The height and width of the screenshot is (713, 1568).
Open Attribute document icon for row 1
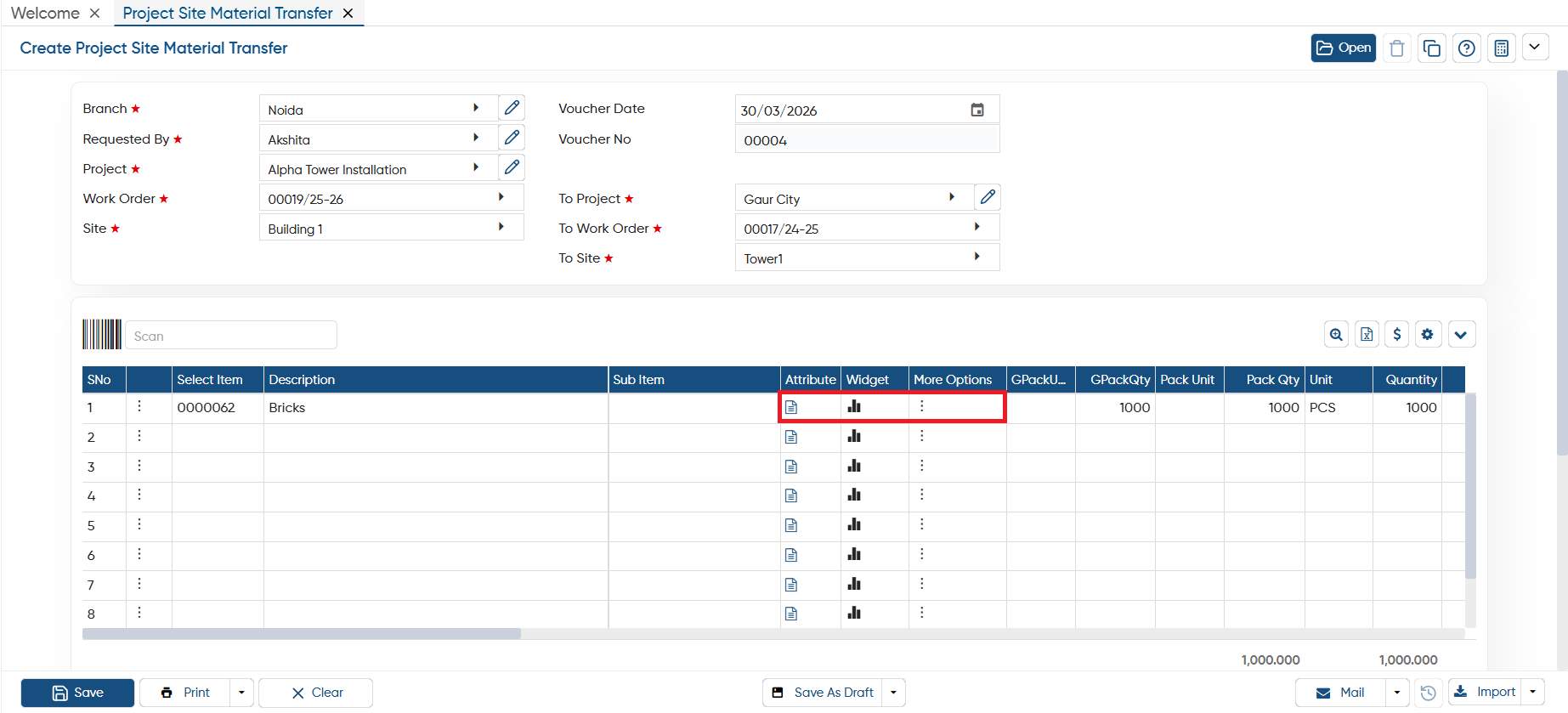tap(791, 407)
